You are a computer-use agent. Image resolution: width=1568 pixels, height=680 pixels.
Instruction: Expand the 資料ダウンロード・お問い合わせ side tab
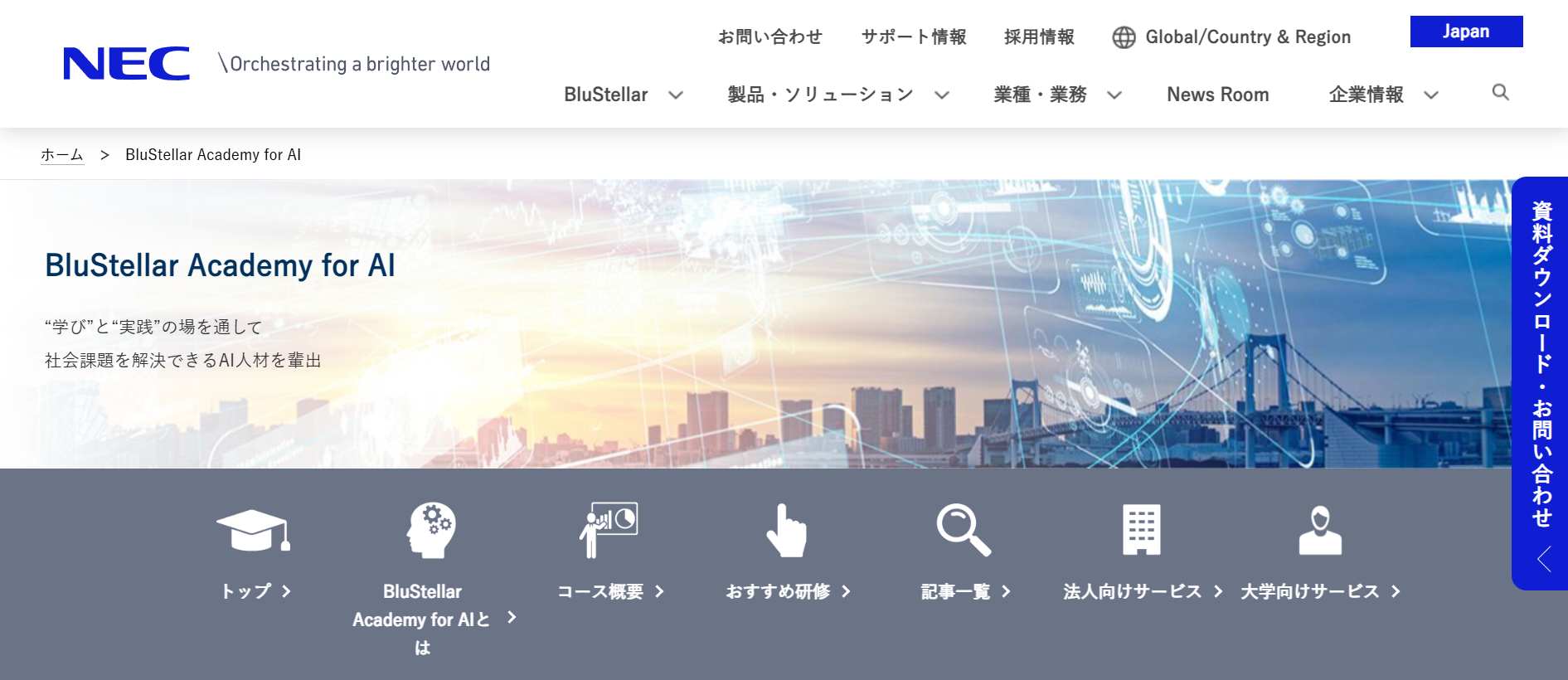(1541, 381)
